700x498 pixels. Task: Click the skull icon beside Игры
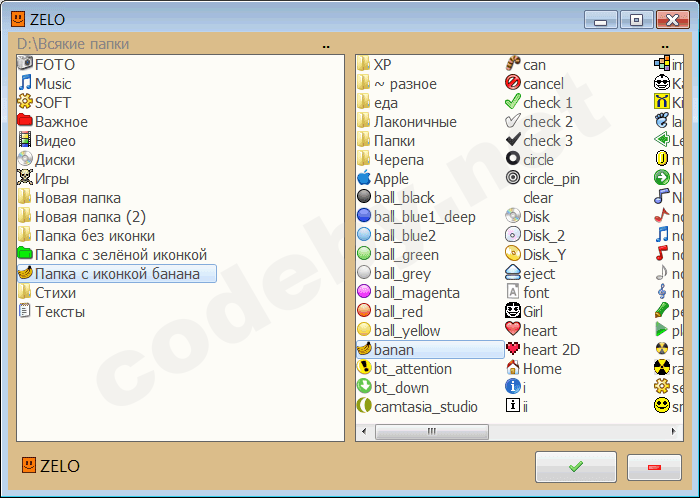25,178
